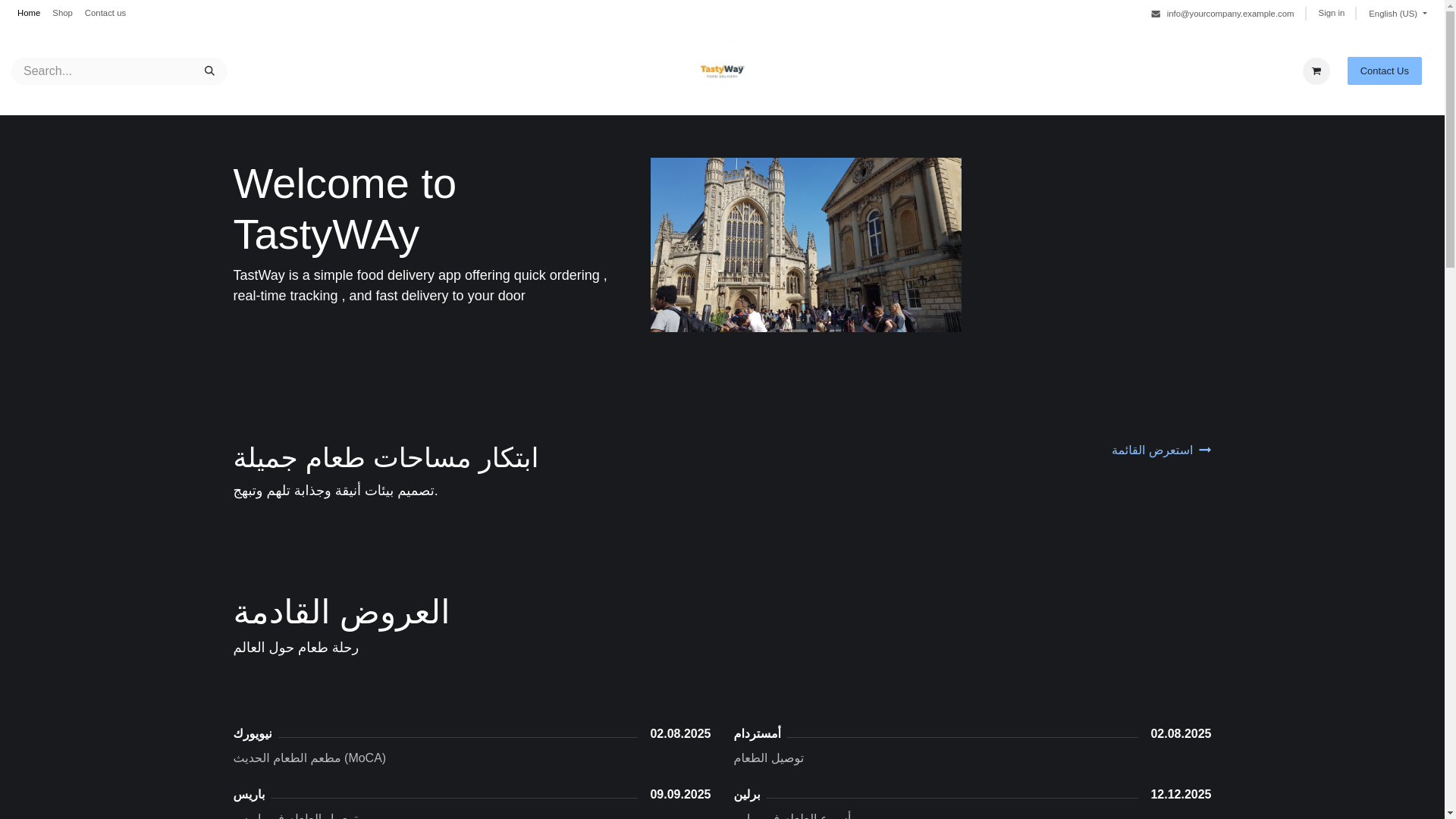Click the توصيل الطعام entry text

click(768, 758)
